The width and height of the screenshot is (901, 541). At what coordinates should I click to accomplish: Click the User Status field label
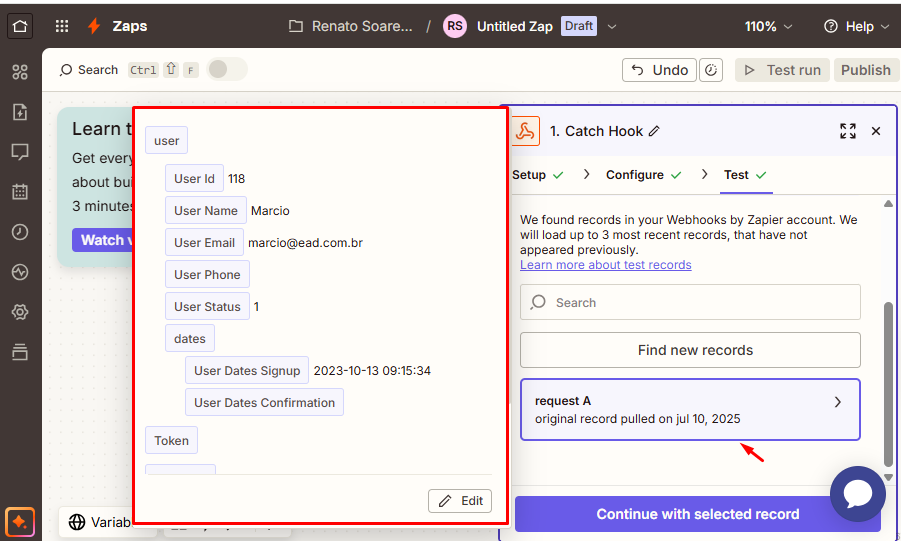[x=207, y=306]
